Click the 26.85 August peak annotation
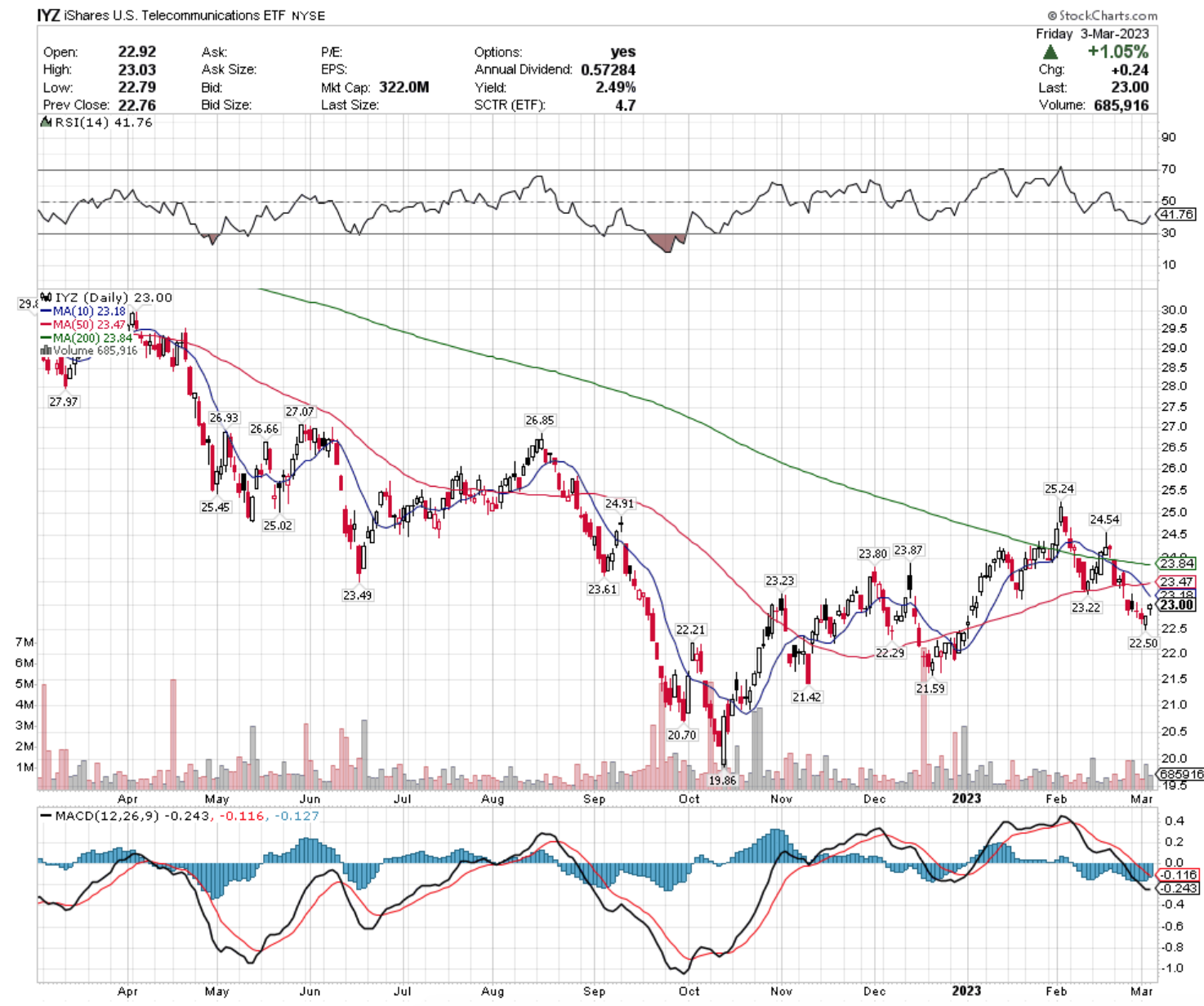The width and height of the screenshot is (1204, 1006). click(540, 420)
